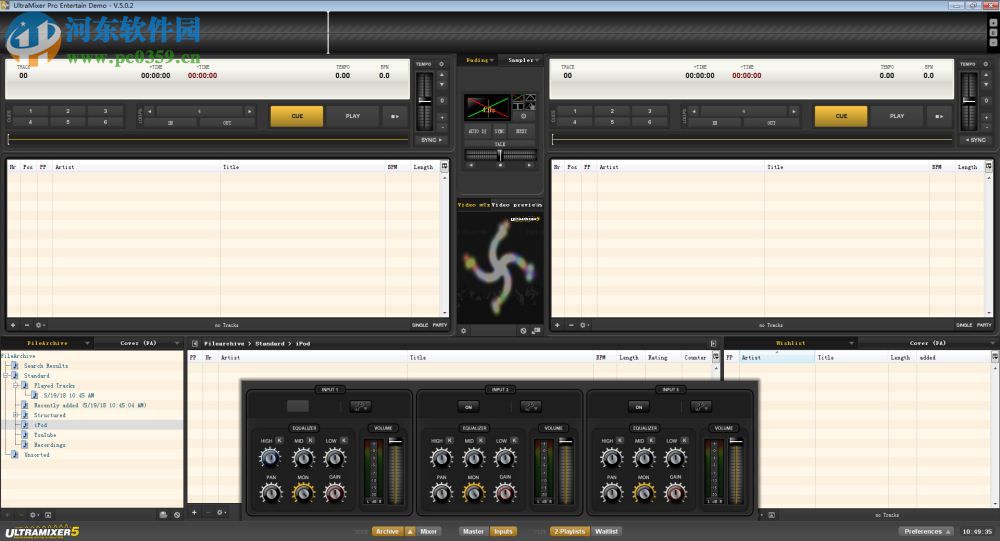Toggle left playlist PARTY mode
Viewport: 1000px width, 541px height.
[x=440, y=325]
